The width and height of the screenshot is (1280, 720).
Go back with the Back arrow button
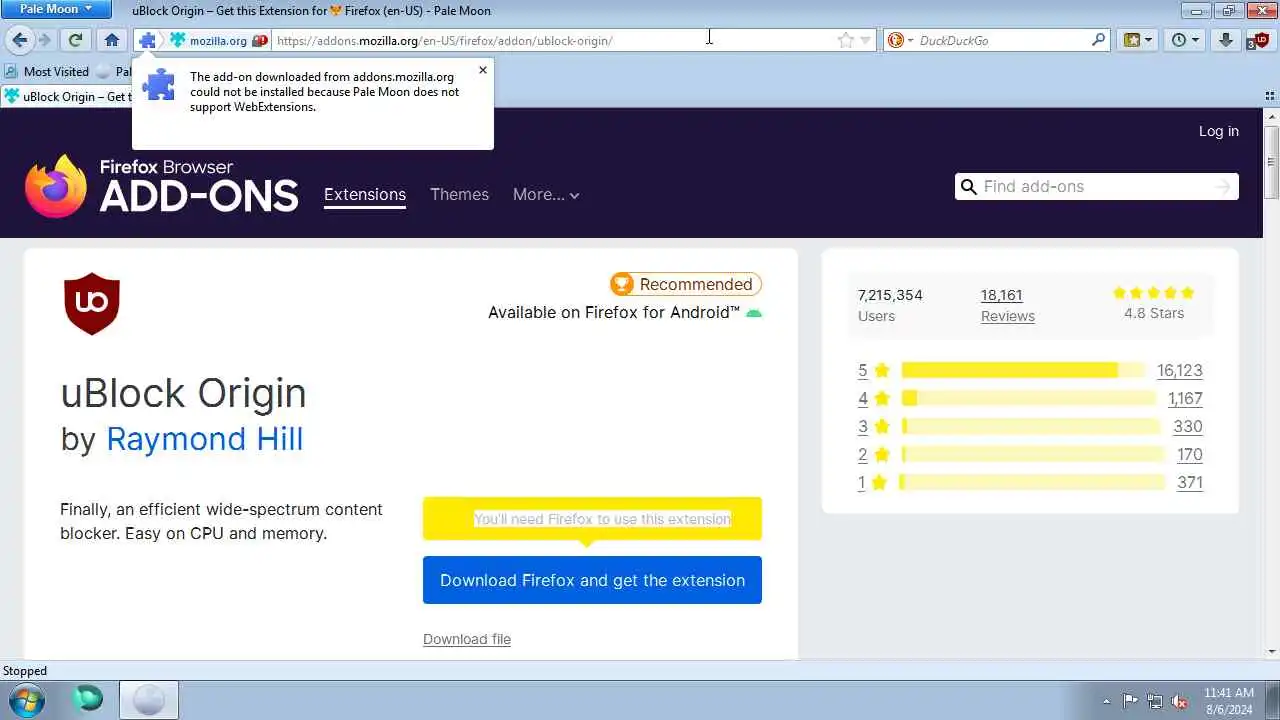point(20,40)
